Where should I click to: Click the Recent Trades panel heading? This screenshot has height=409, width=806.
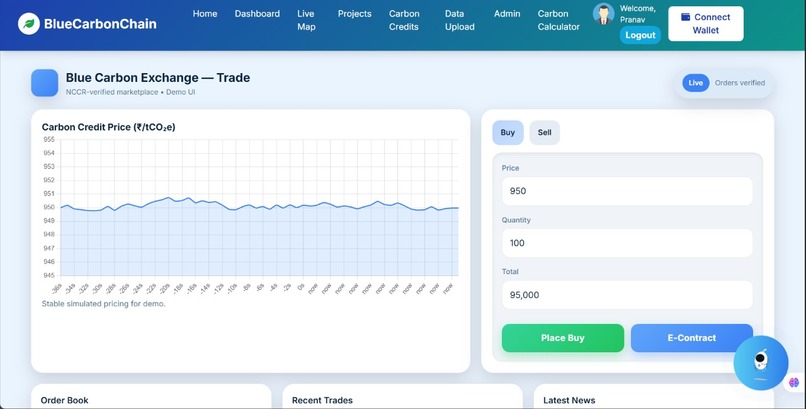click(322, 400)
